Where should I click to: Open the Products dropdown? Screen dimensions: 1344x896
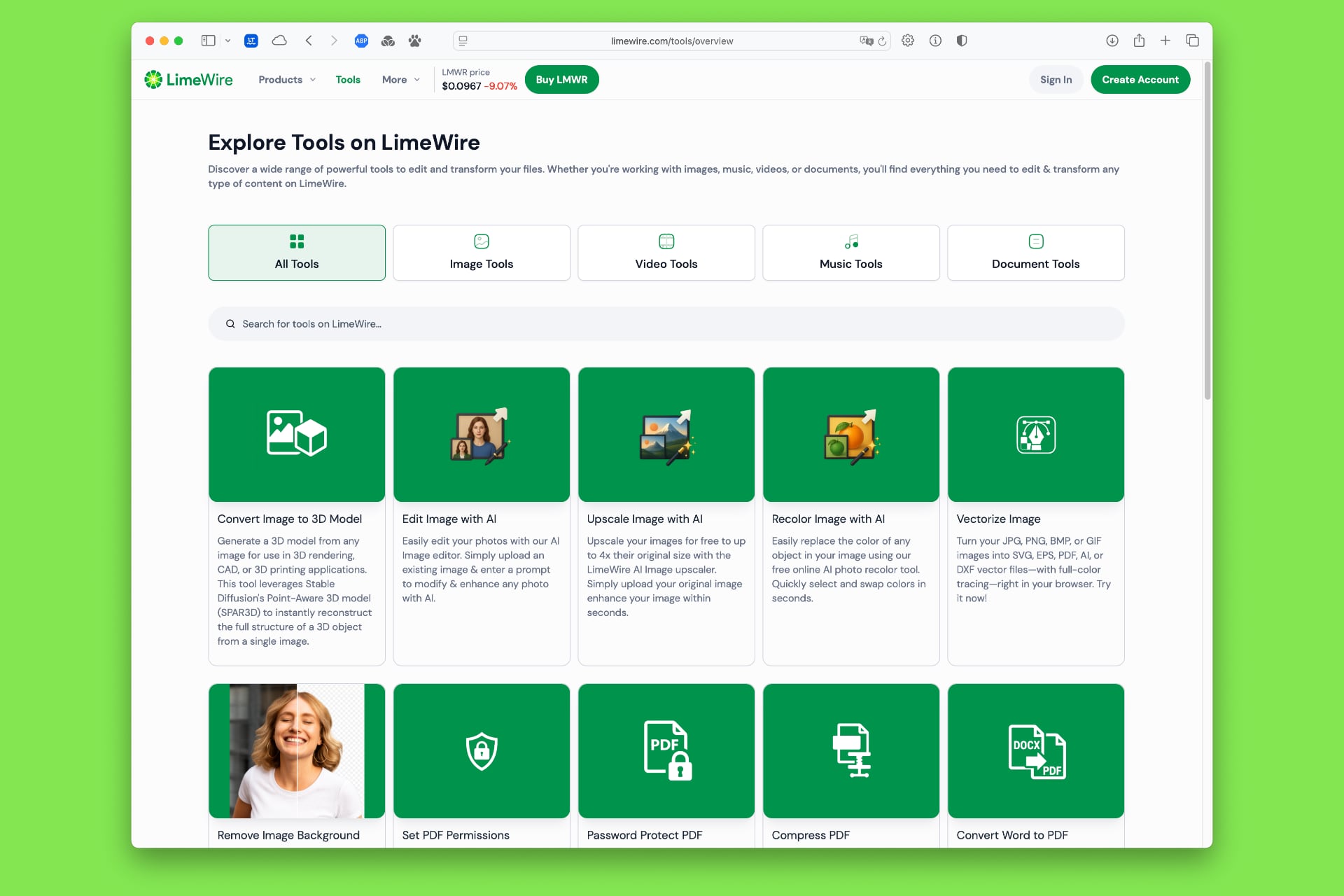(x=286, y=79)
